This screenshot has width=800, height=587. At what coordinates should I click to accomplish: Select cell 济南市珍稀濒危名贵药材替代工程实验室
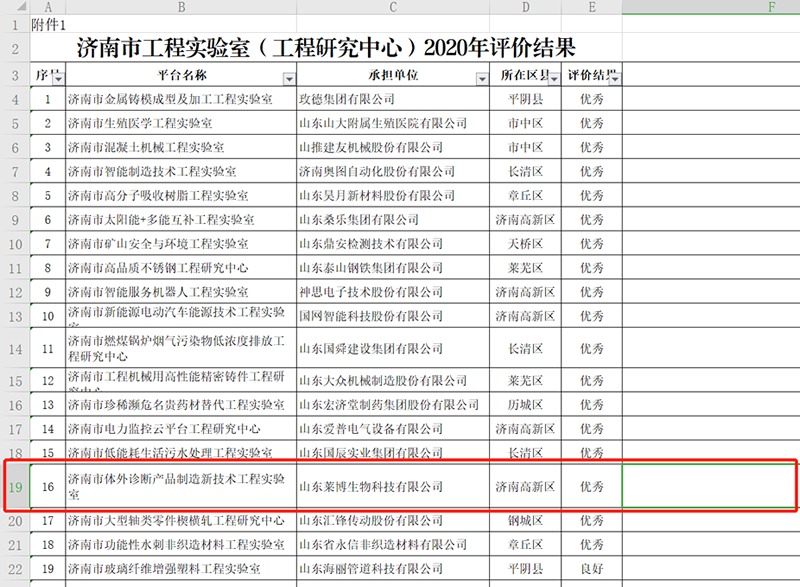click(181, 404)
